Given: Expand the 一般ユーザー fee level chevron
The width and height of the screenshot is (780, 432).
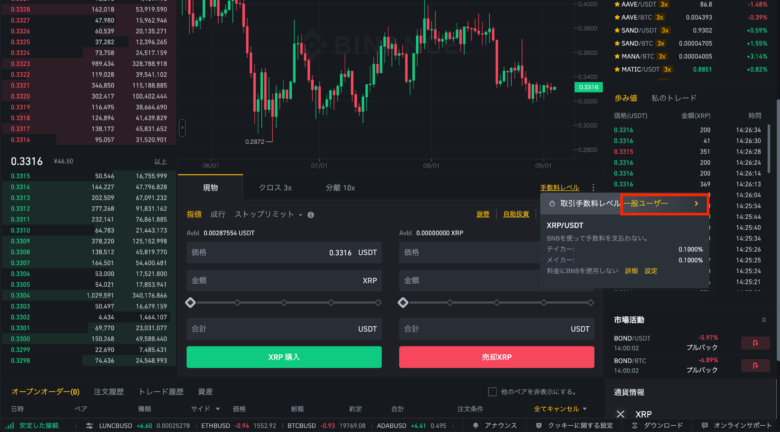Looking at the screenshot, I should coord(696,204).
